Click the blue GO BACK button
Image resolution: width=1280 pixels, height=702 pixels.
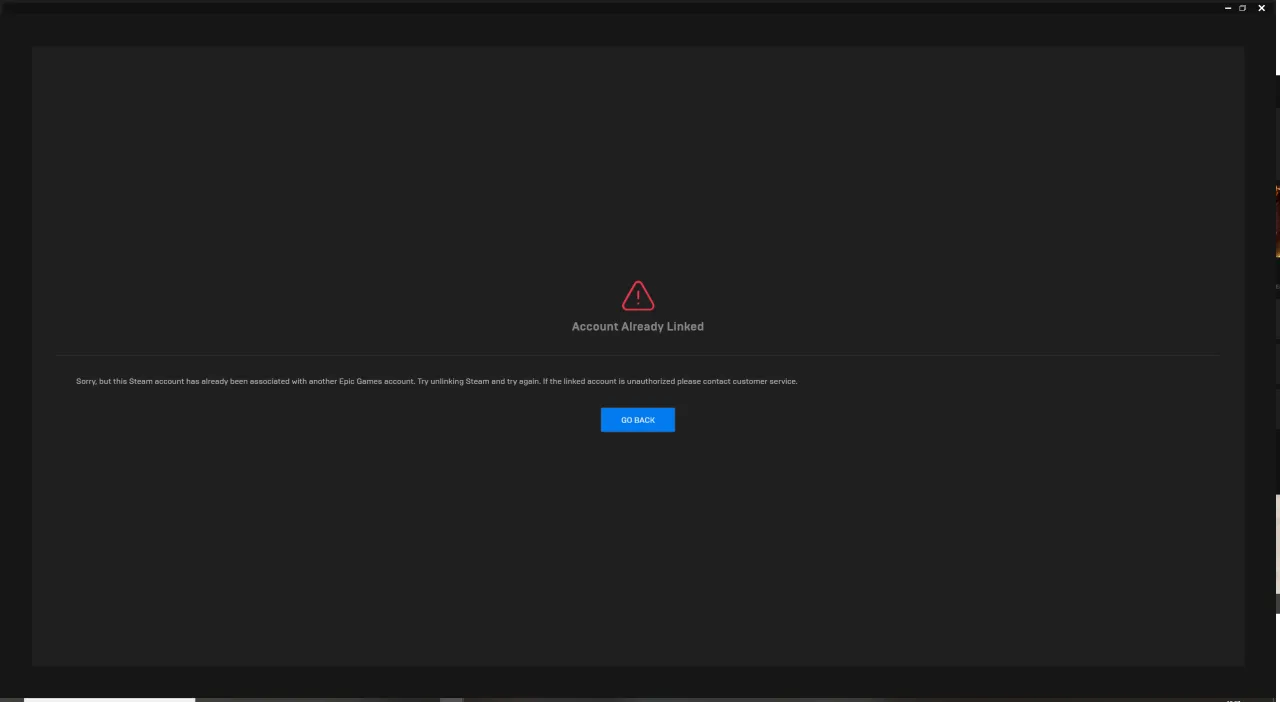pos(637,420)
